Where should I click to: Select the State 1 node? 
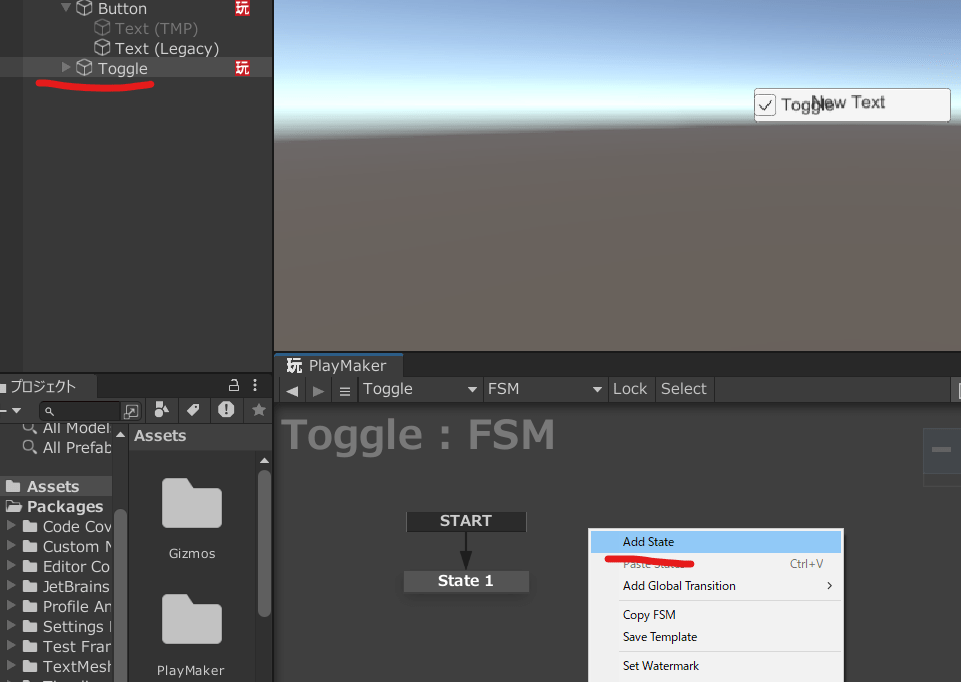[x=466, y=581]
